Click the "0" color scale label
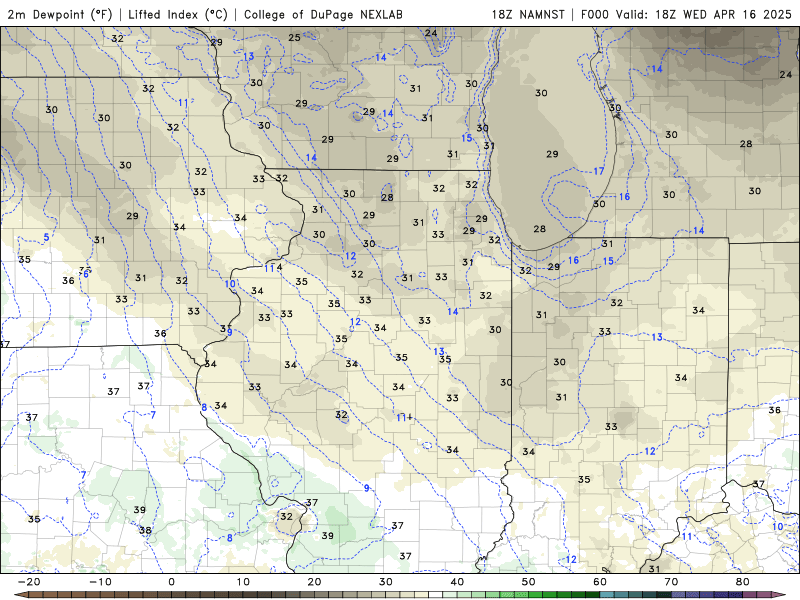Viewport: 800px width, 600px height. (x=171, y=582)
